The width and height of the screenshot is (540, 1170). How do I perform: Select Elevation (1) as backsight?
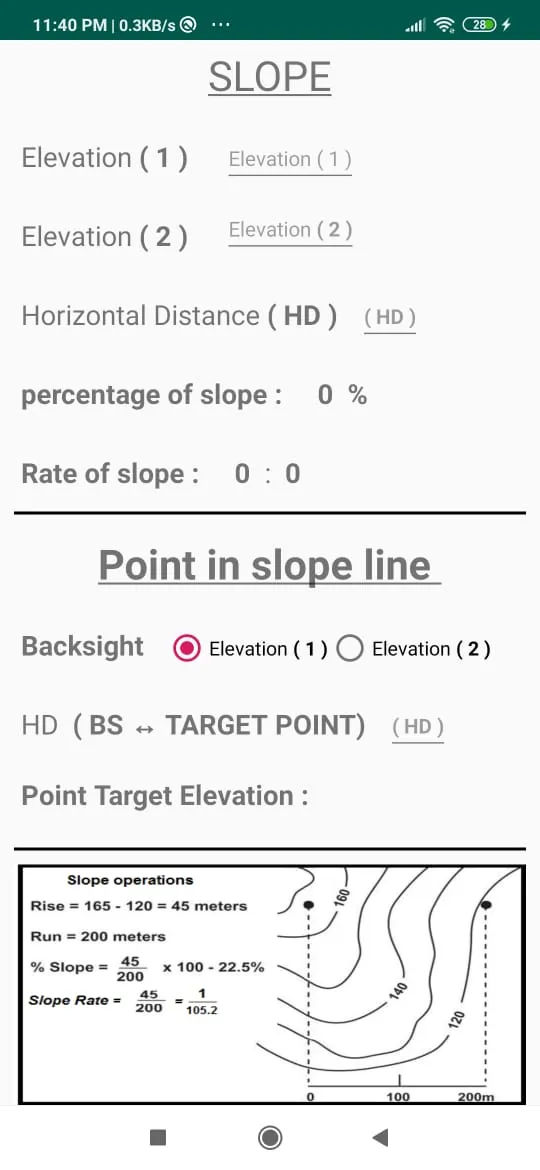tap(186, 648)
